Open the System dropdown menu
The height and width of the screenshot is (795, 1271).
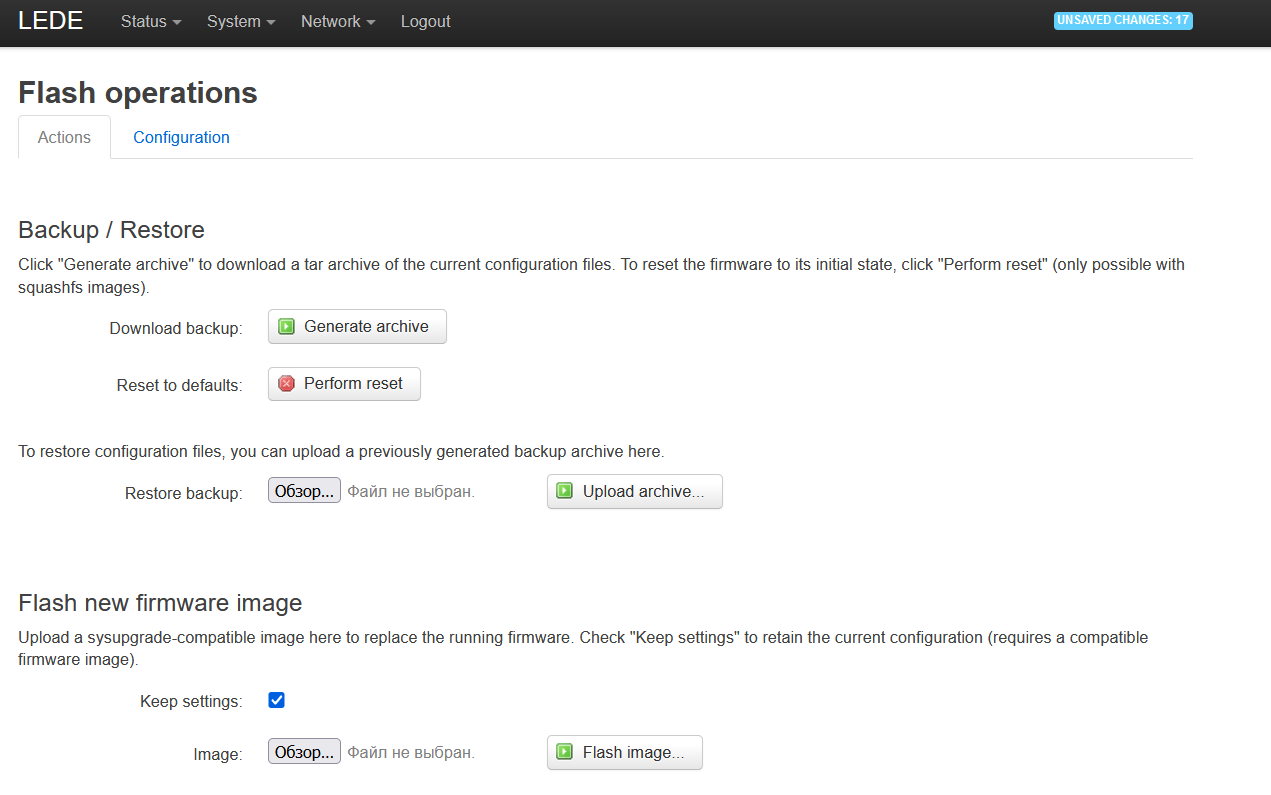(241, 22)
